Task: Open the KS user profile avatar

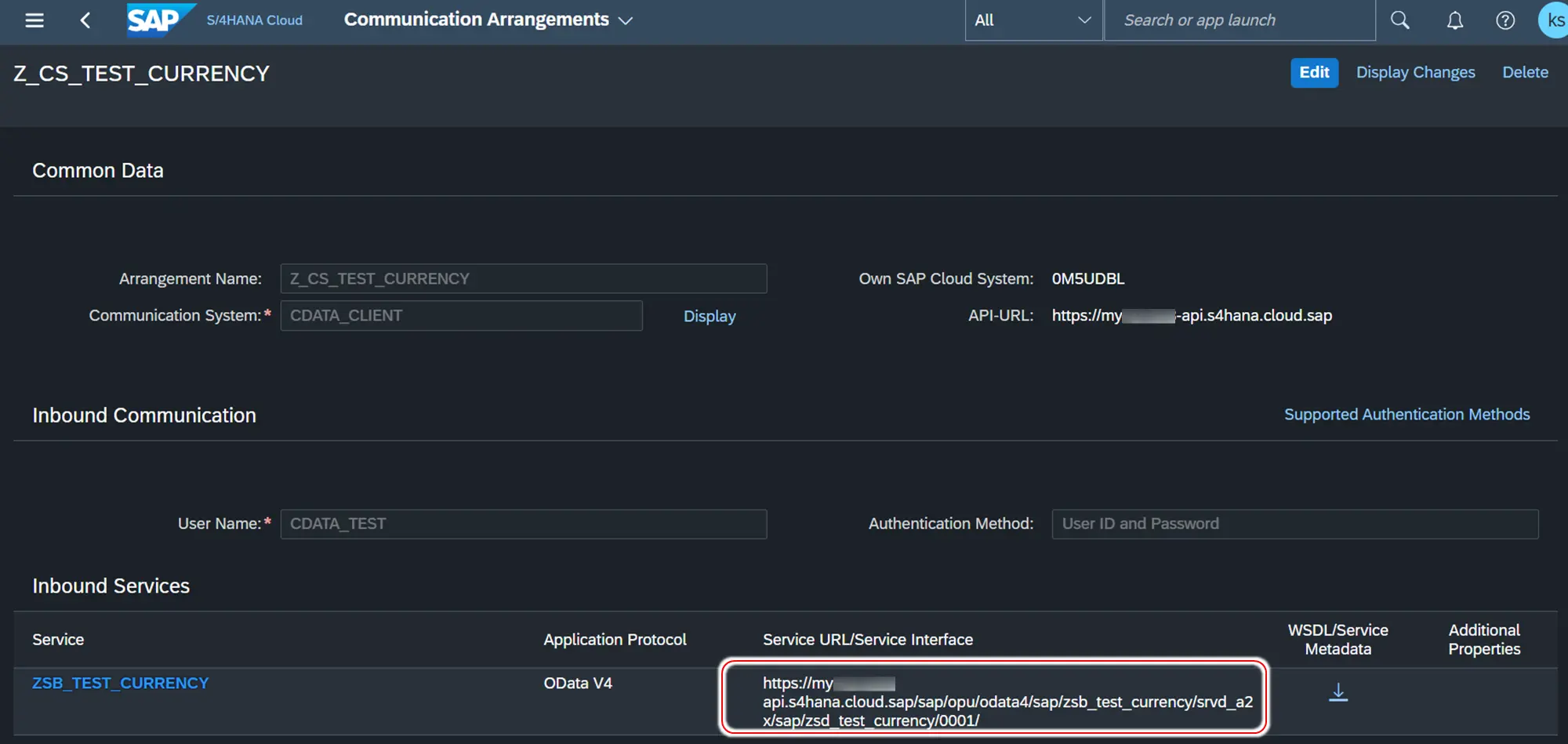Action: [x=1554, y=20]
